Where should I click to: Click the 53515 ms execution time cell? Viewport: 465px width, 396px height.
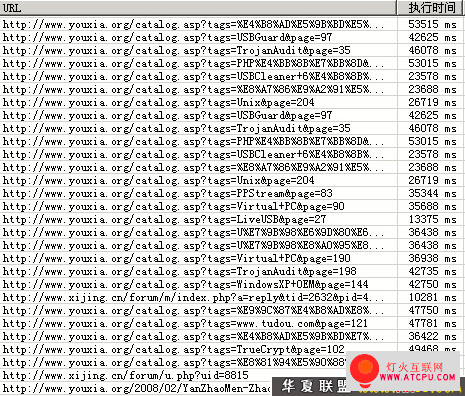click(x=431, y=24)
